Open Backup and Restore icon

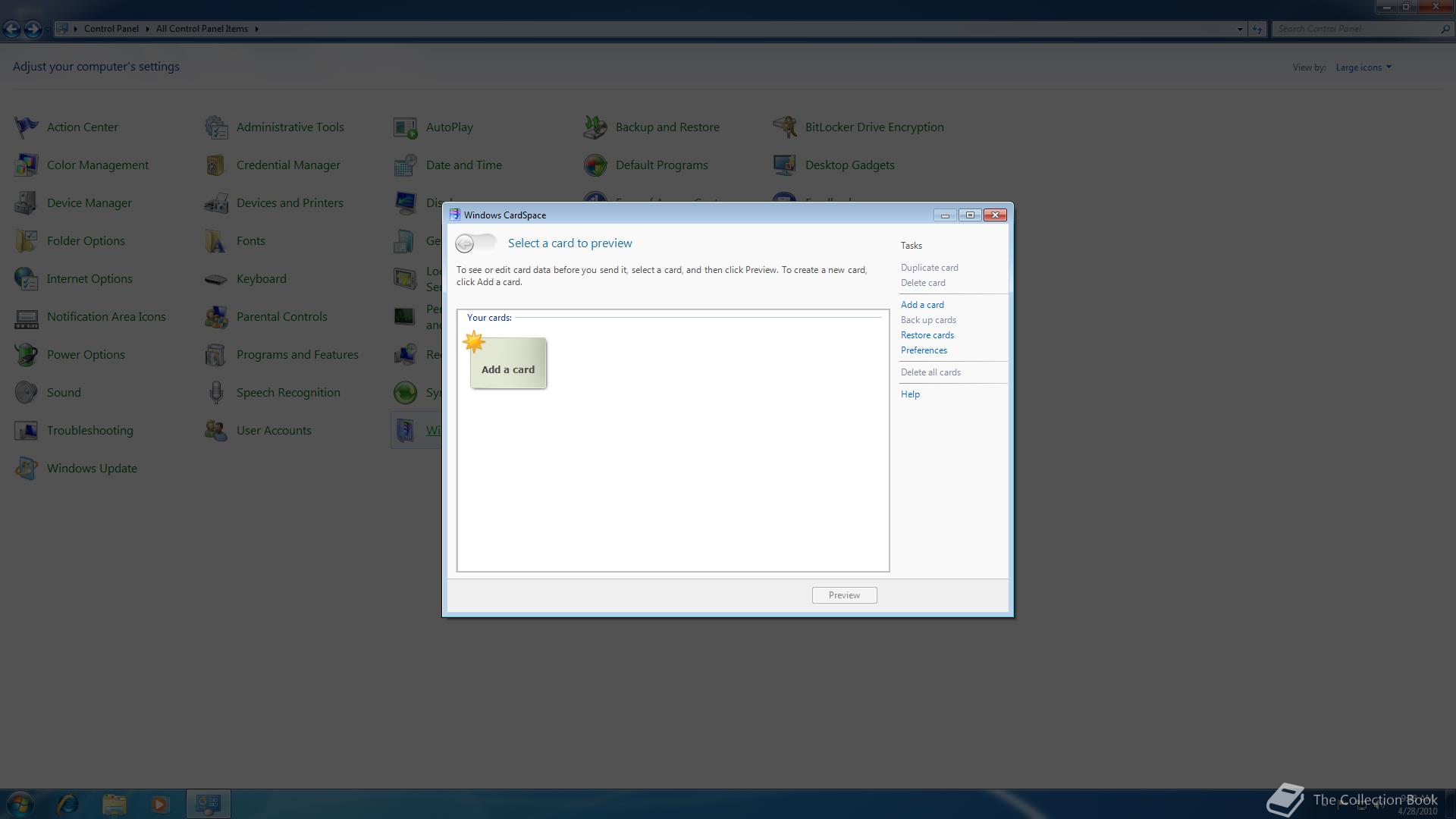(x=595, y=127)
